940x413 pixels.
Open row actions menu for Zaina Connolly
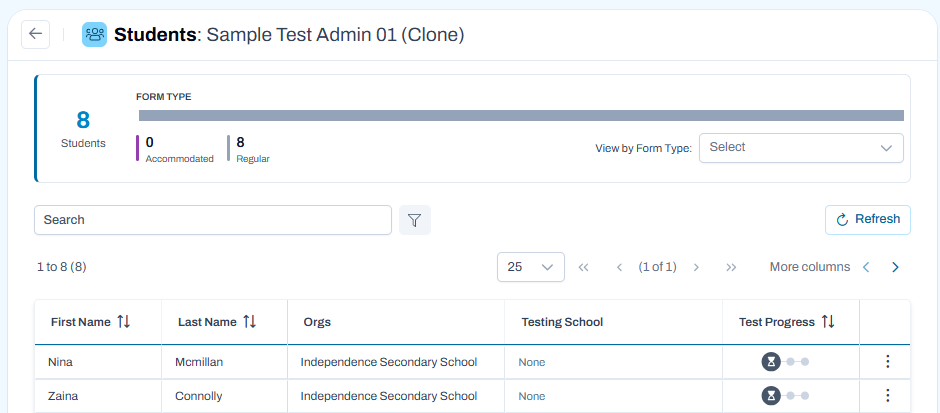(x=888, y=396)
